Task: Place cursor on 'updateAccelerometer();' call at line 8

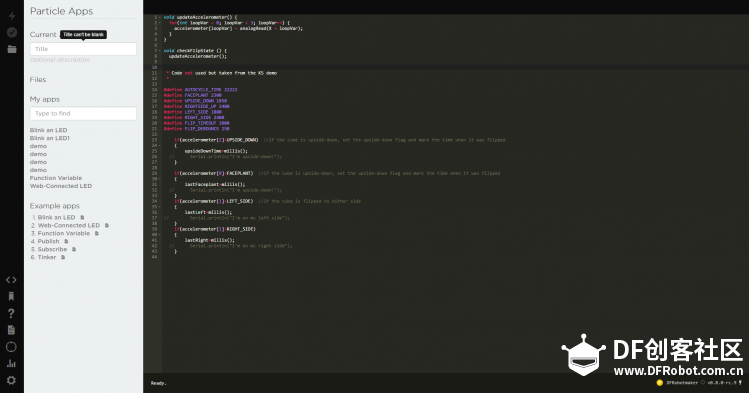Action: point(198,56)
